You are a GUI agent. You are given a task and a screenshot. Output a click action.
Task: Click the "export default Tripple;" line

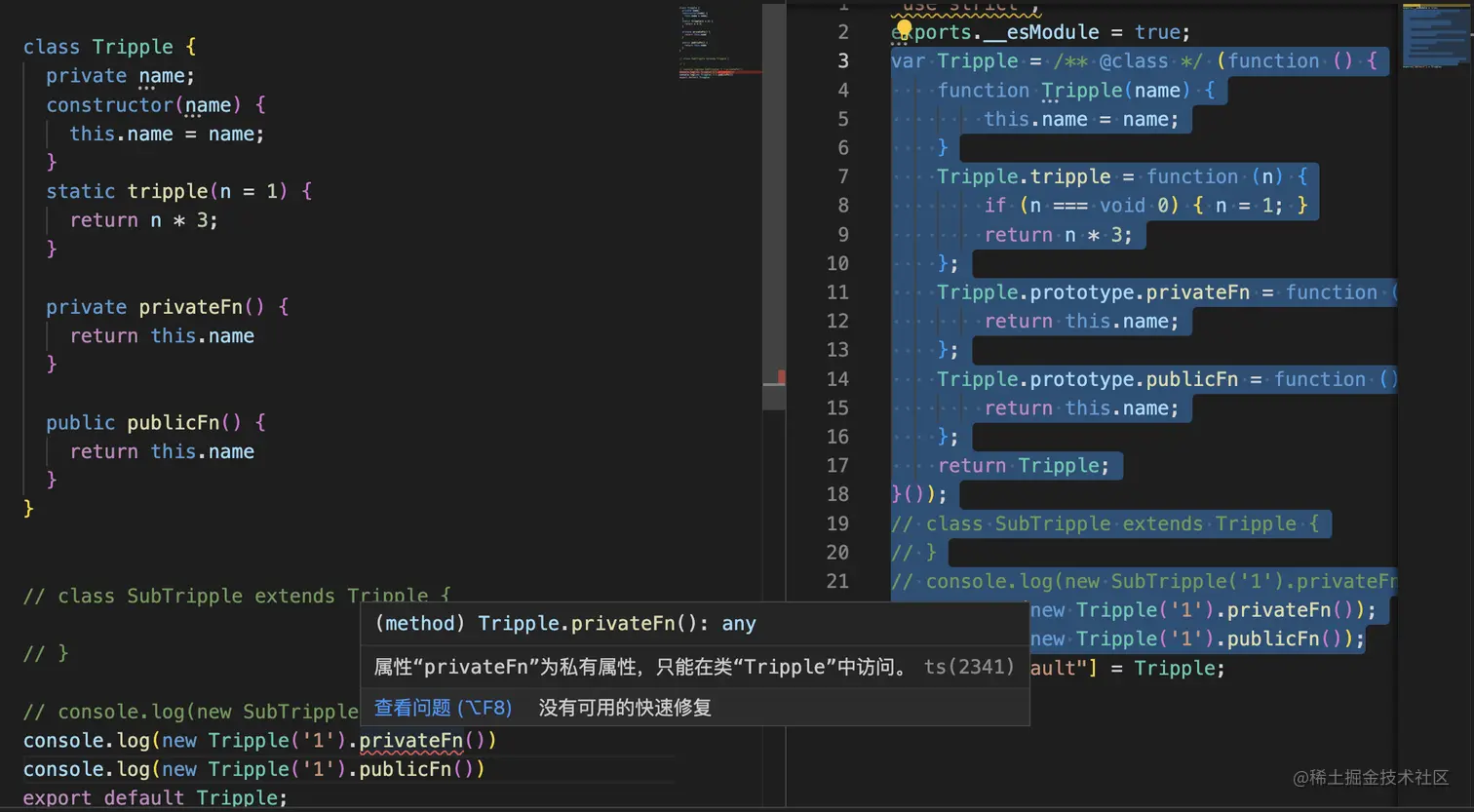click(156, 798)
